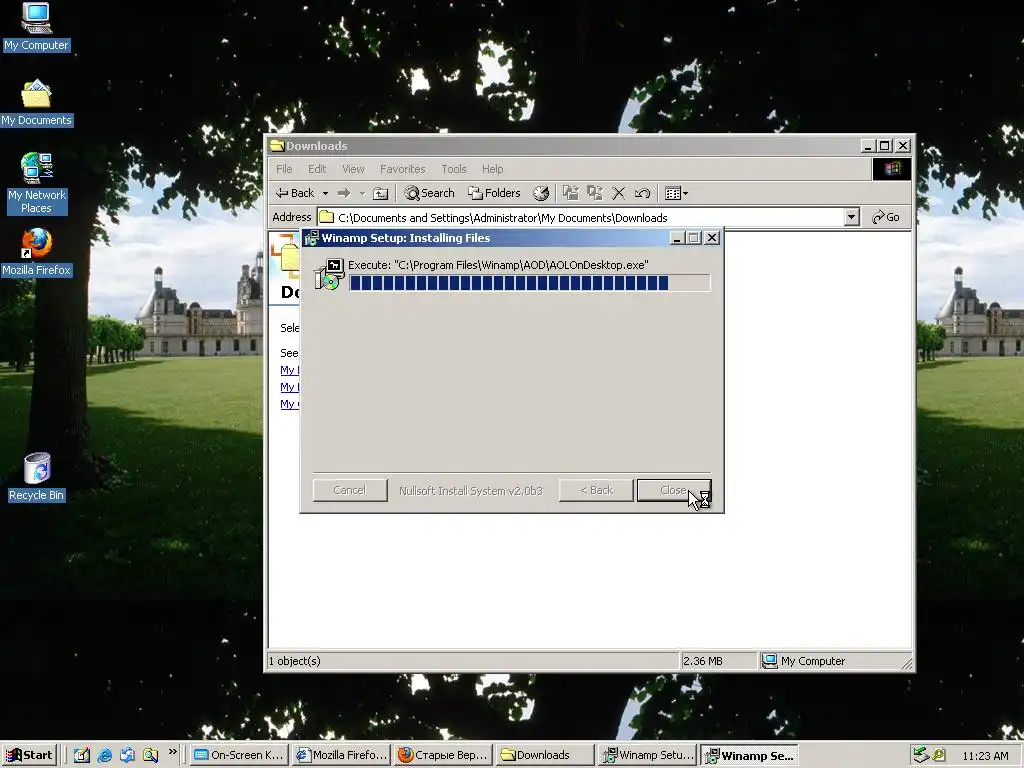Open the Views dropdown button

[676, 193]
